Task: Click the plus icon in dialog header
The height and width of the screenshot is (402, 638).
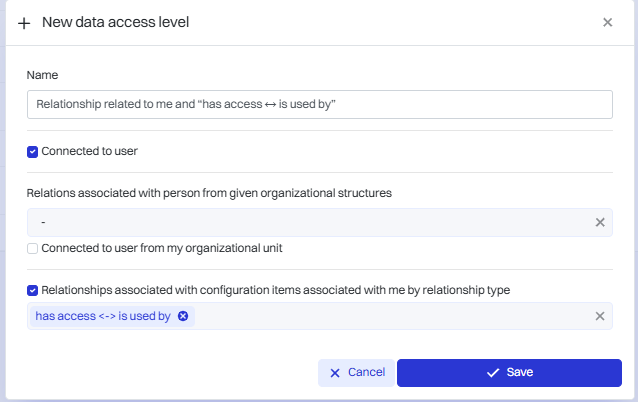Action: click(x=24, y=22)
